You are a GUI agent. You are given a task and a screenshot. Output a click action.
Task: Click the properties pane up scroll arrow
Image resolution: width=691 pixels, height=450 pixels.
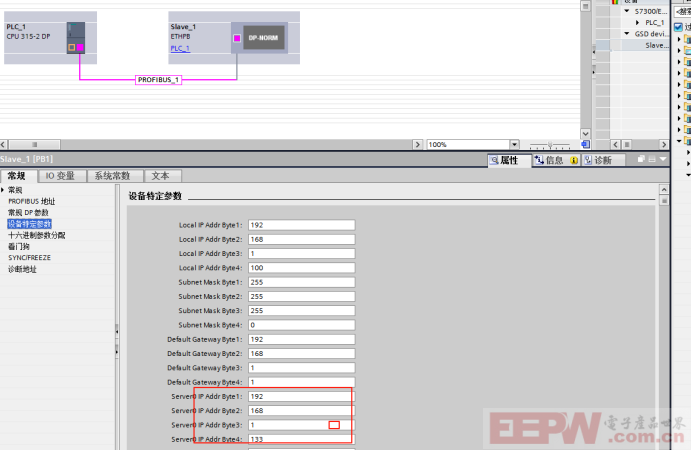(664, 190)
